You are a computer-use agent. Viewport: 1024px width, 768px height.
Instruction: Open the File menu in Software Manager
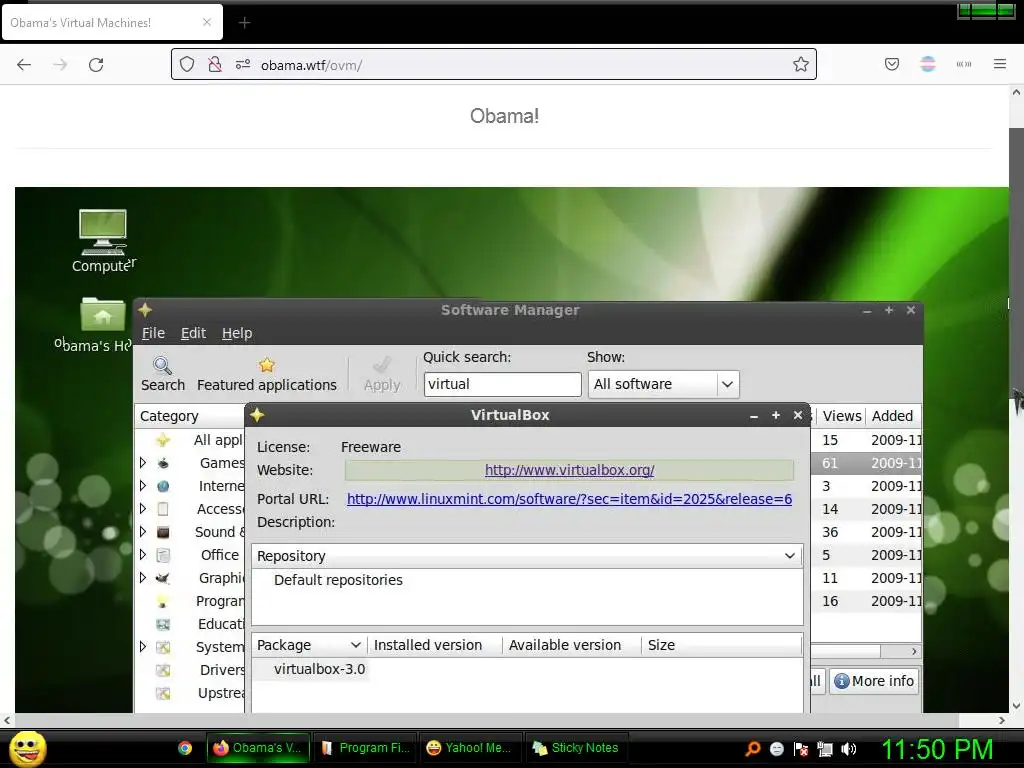click(x=153, y=333)
